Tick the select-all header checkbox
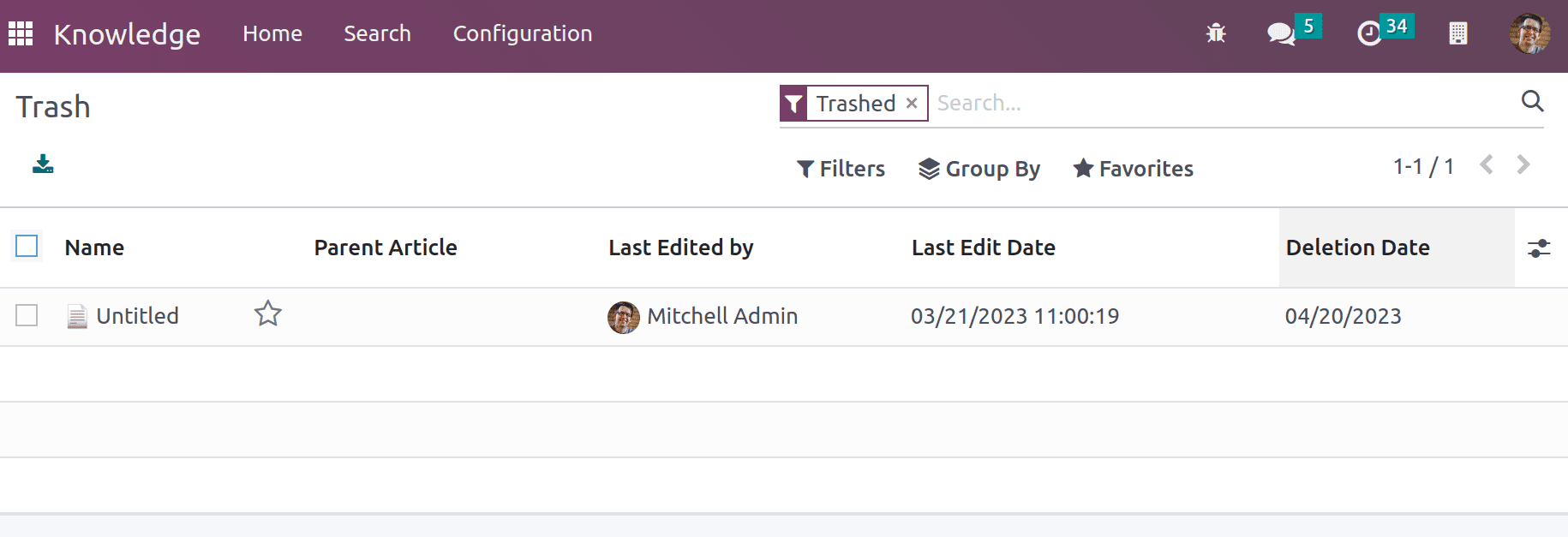Viewport: 1568px width, 537px height. (27, 247)
